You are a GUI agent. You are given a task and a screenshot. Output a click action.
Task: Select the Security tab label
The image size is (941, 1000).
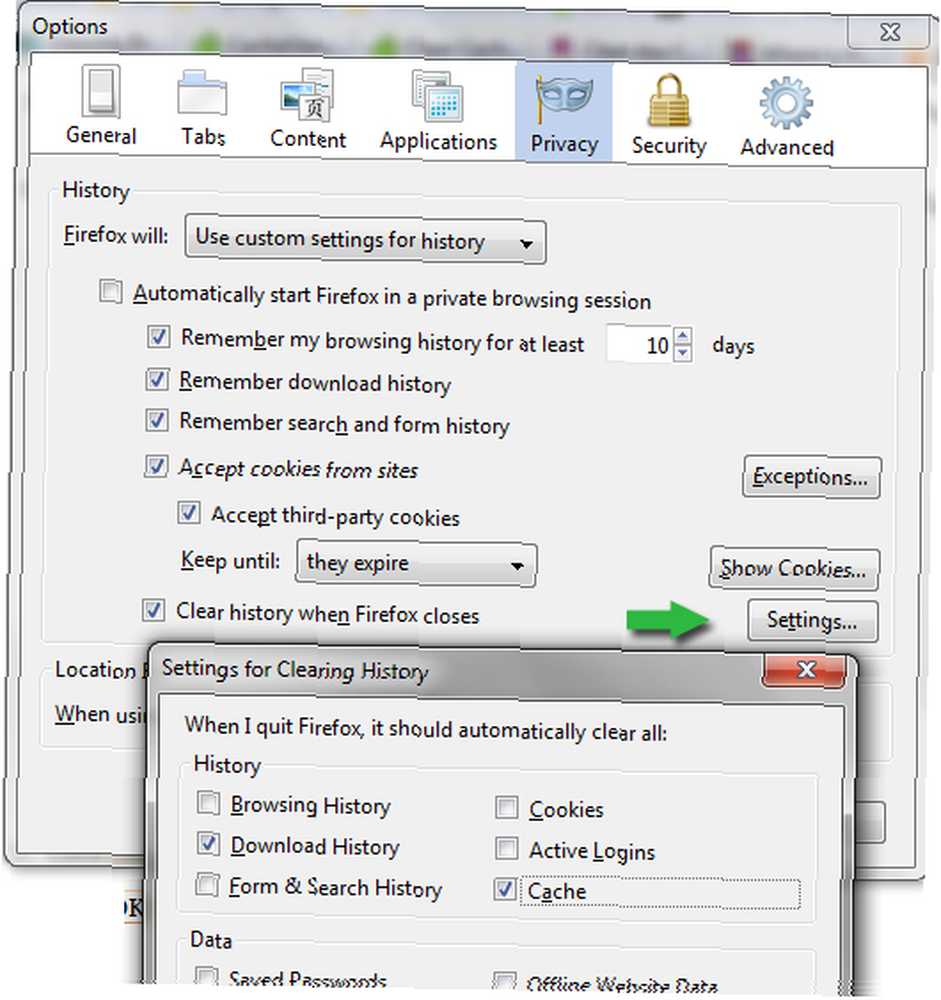[x=669, y=145]
